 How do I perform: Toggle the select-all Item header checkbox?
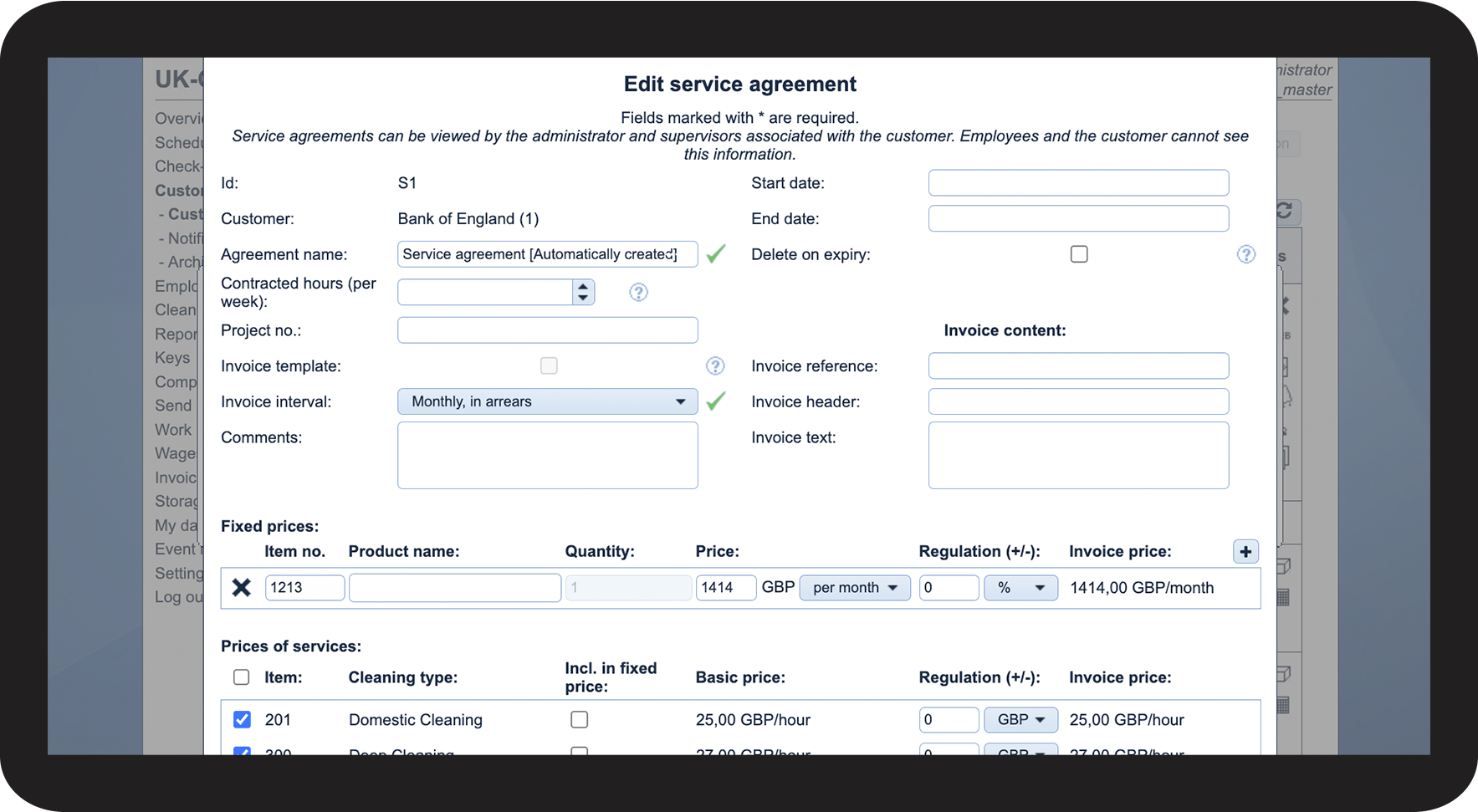tap(242, 677)
